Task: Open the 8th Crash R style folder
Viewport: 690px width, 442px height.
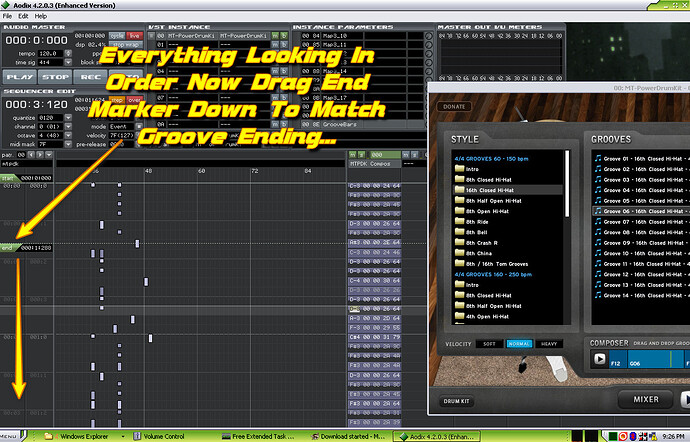Action: pyautogui.click(x=474, y=243)
